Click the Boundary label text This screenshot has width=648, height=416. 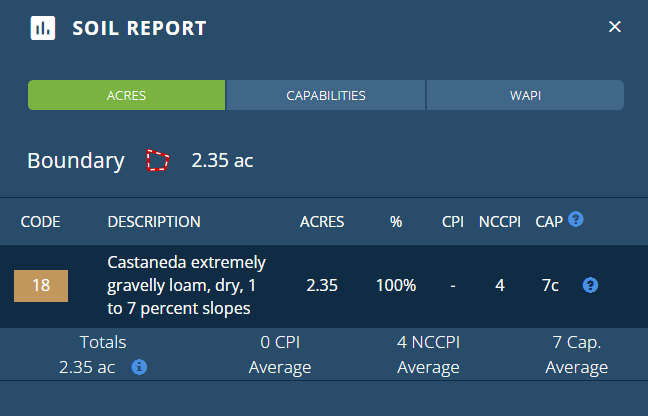point(76,160)
